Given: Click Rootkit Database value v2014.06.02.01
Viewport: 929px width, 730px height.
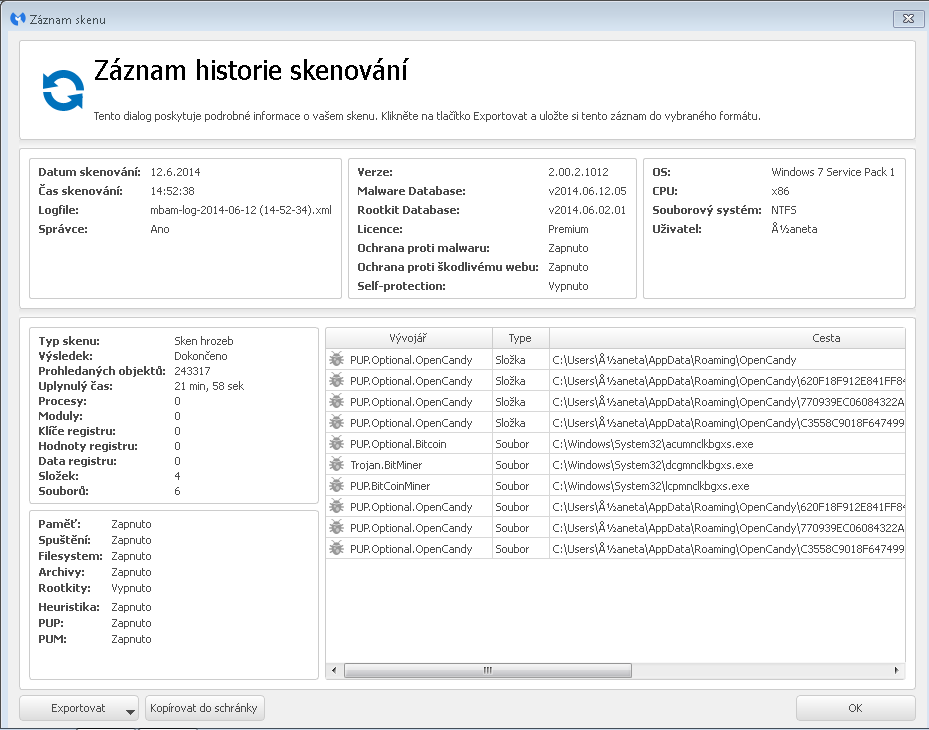Looking at the screenshot, I should pos(587,210).
